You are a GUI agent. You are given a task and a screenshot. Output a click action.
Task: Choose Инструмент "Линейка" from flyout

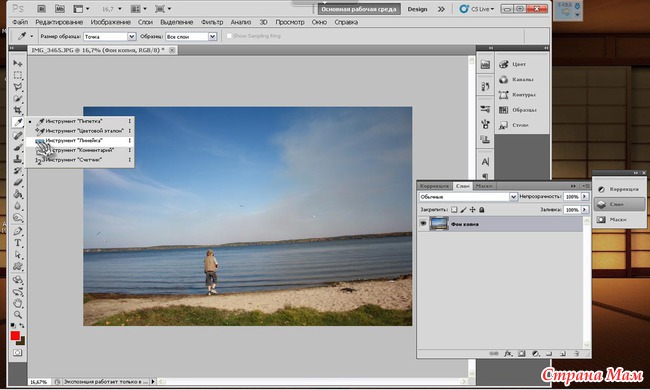pyautogui.click(x=80, y=140)
